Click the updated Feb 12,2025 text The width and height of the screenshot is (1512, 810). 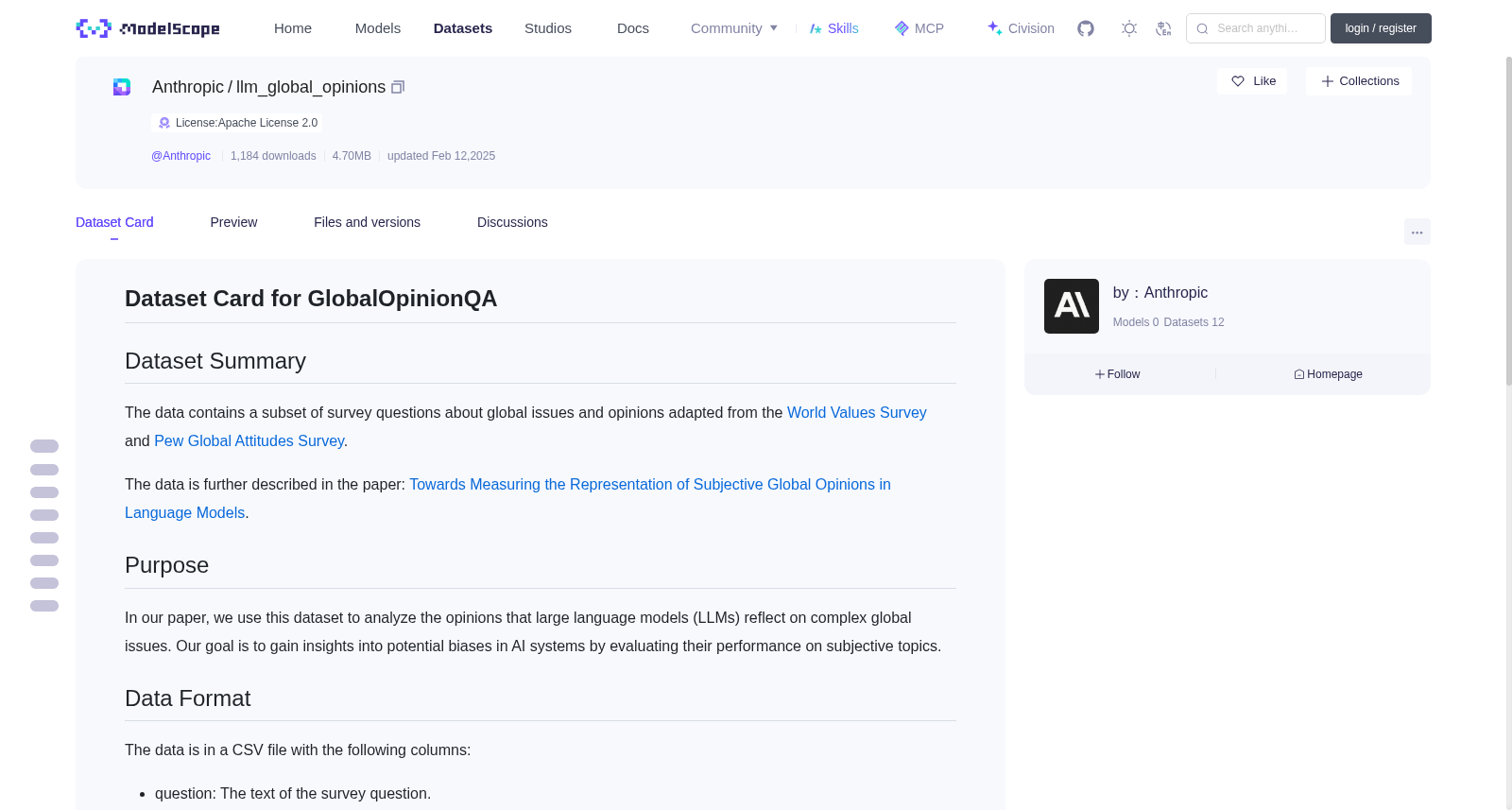pos(441,156)
